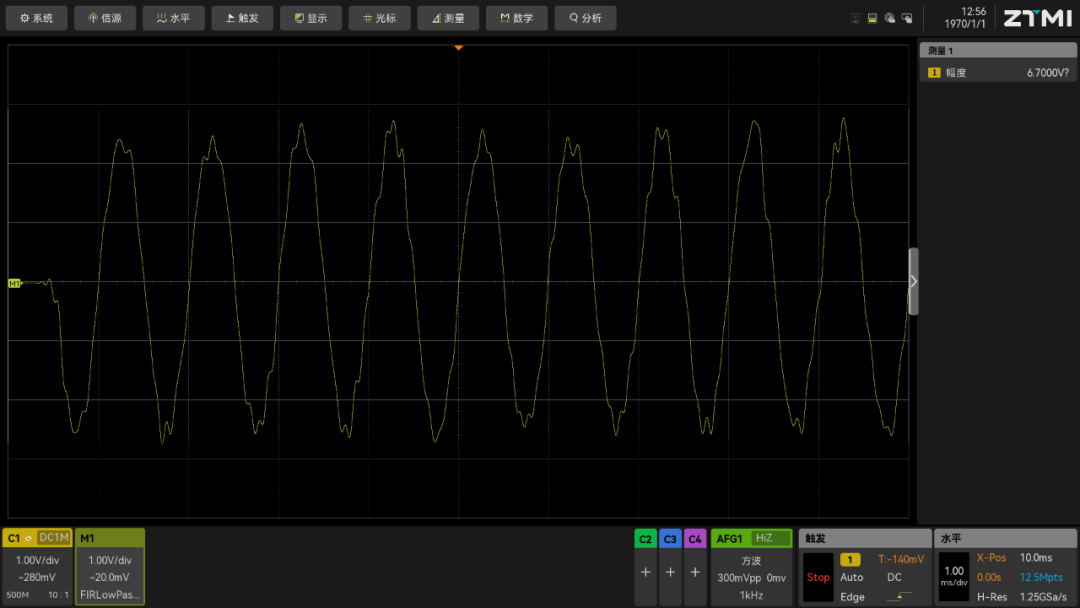
Task: Add channel C2 with plus icon
Action: (x=645, y=572)
